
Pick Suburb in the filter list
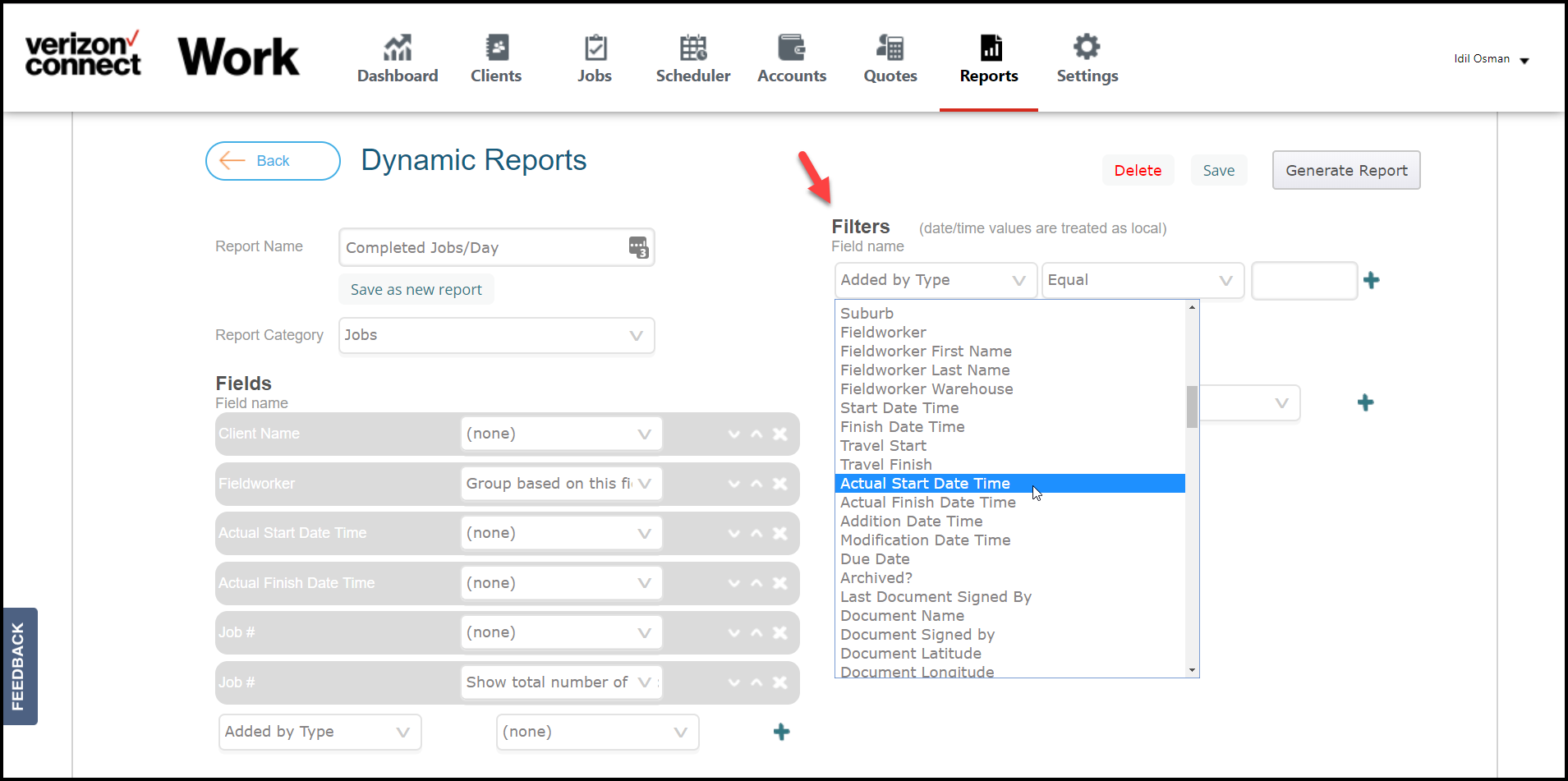tap(1009, 314)
